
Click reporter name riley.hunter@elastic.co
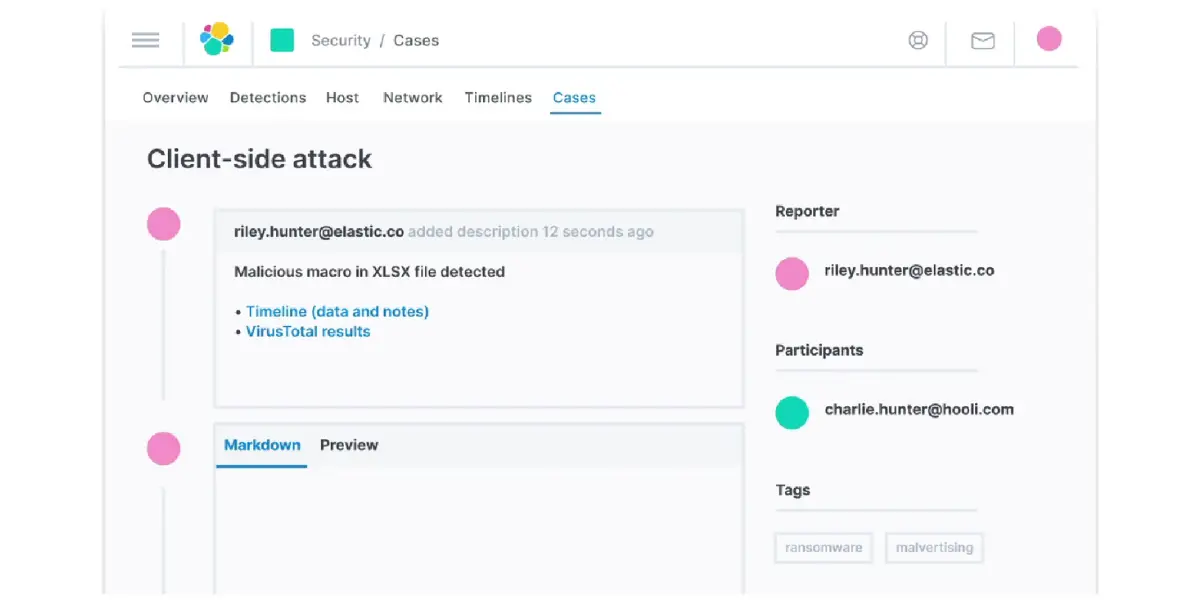(909, 271)
